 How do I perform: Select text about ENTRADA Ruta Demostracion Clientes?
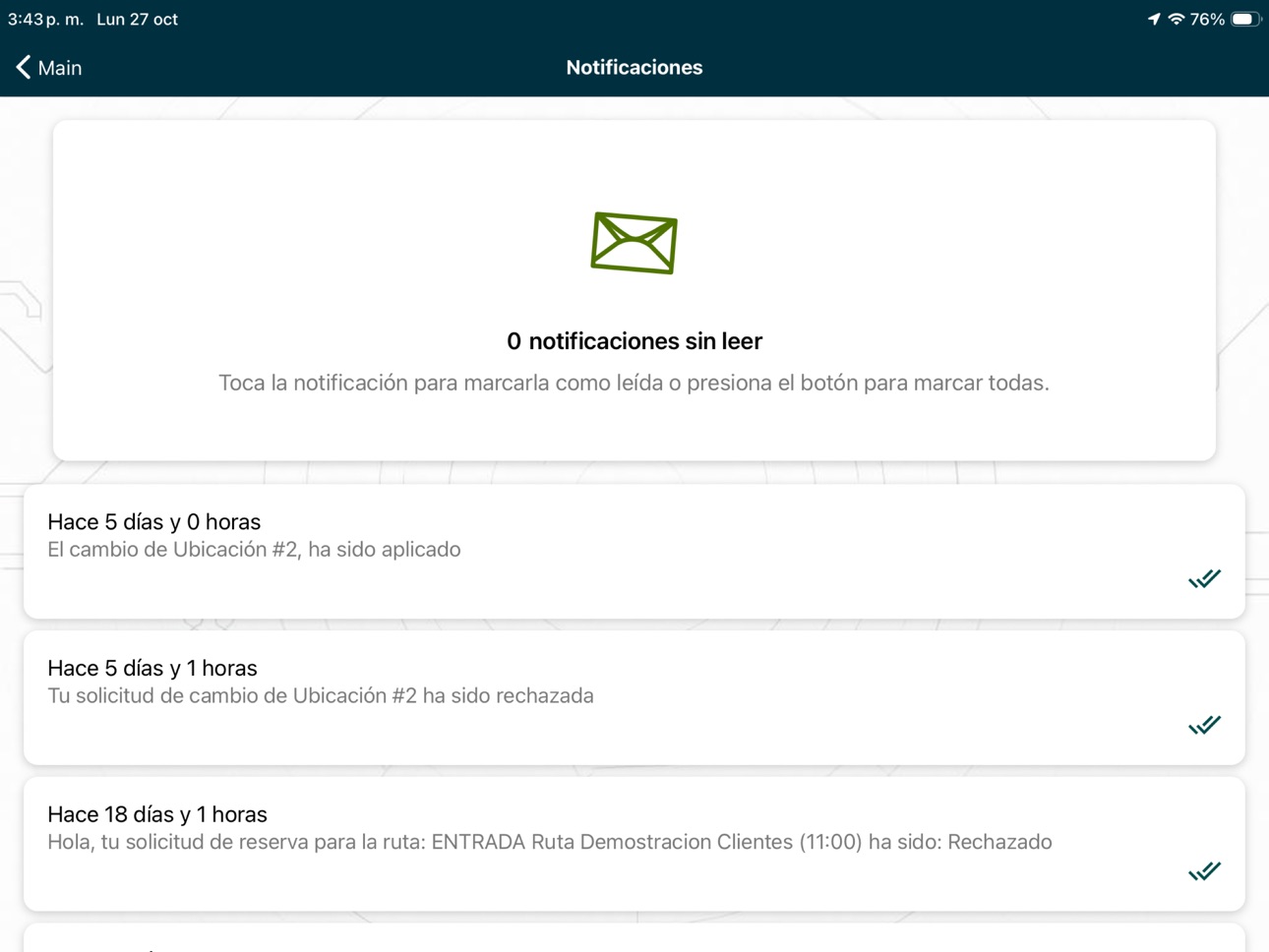pos(550,842)
